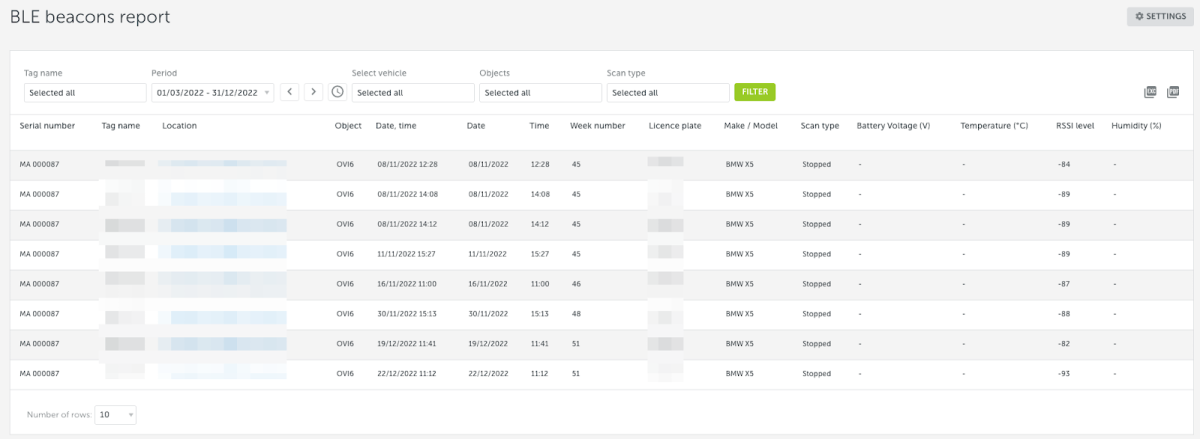Advance to the next period with right arrow
This screenshot has height=439, width=1200.
pos(313,92)
